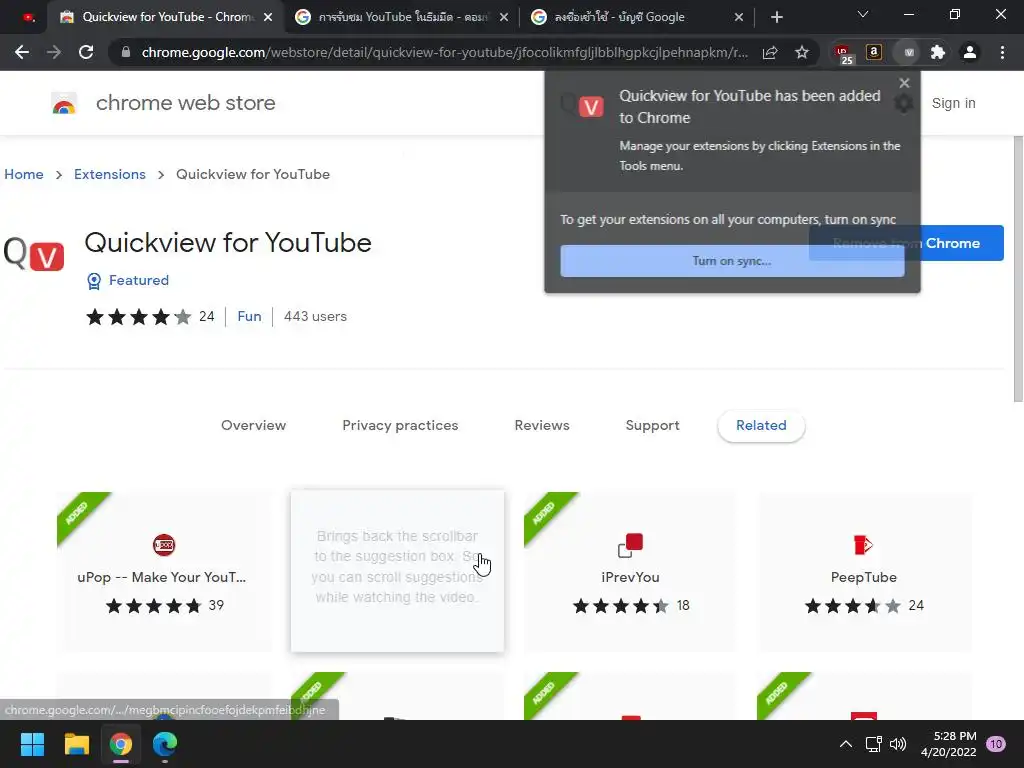The height and width of the screenshot is (768, 1024).
Task: Open the Quickview extension toolbar icon
Action: tap(908, 52)
